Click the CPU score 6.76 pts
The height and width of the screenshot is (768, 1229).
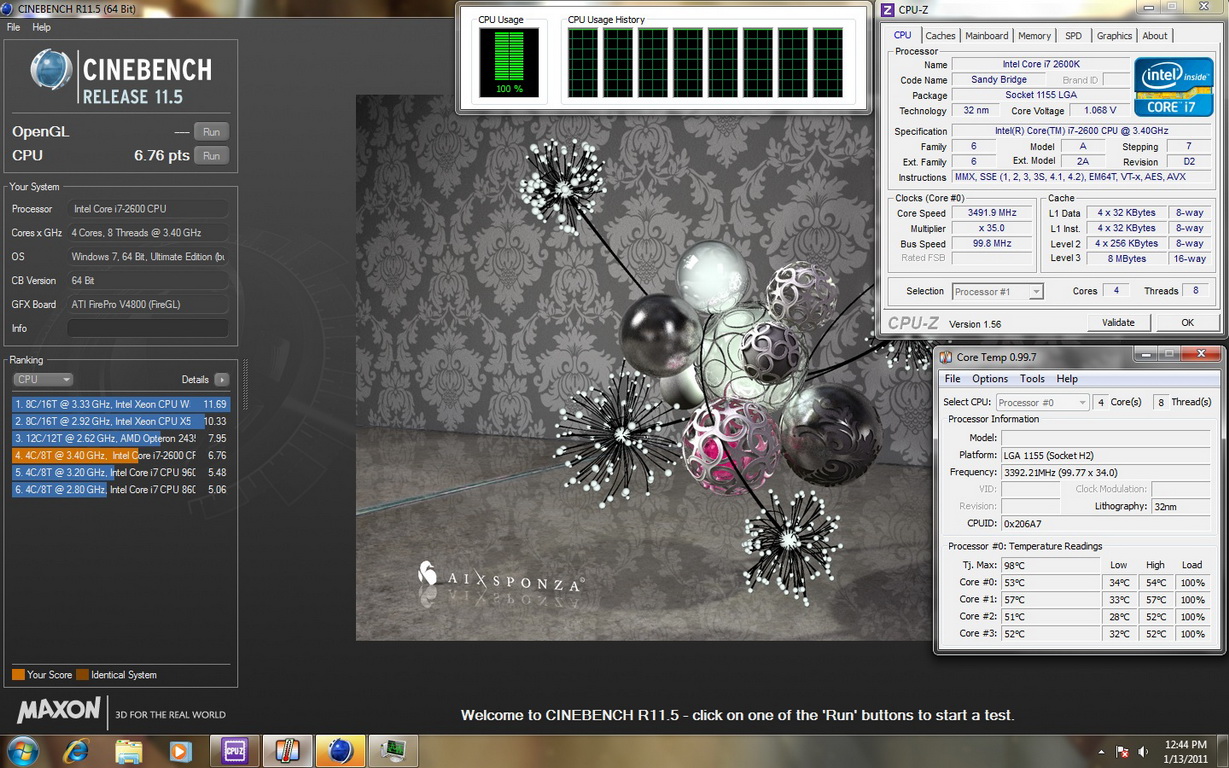tap(162, 156)
